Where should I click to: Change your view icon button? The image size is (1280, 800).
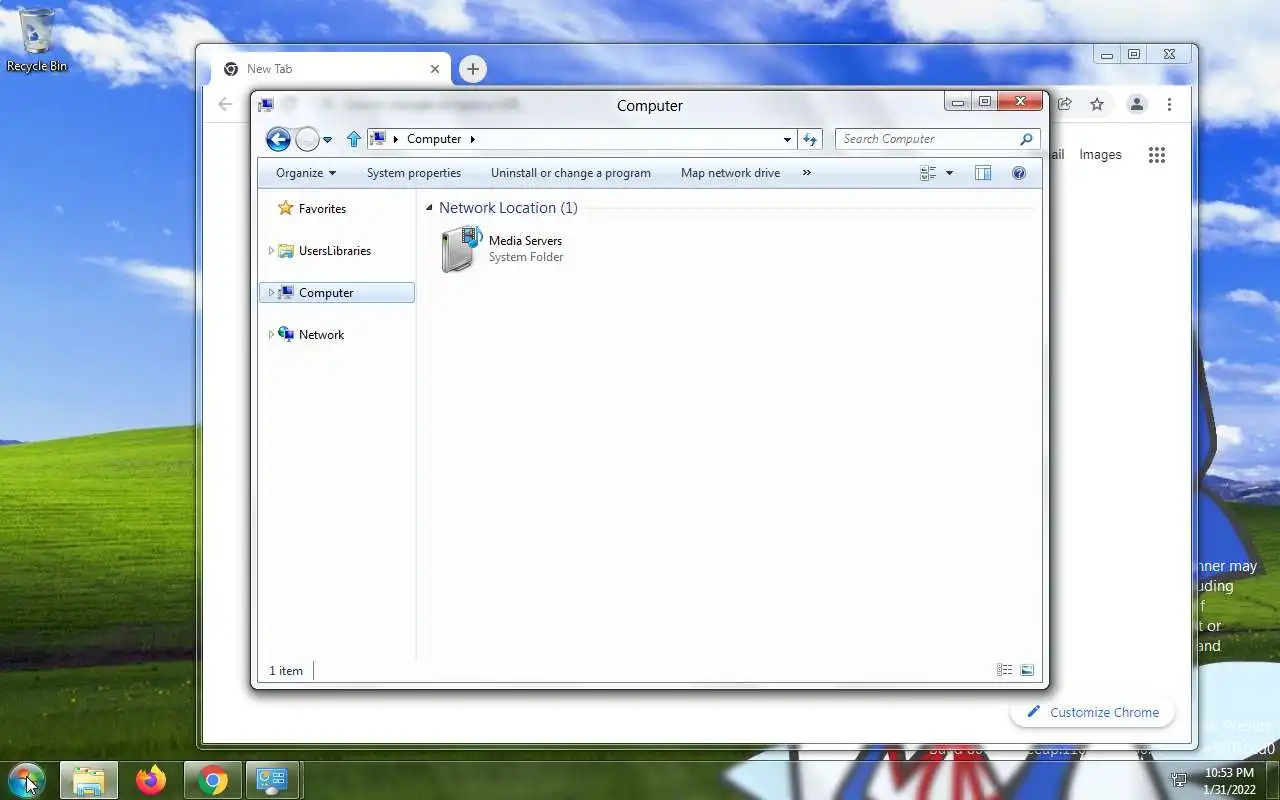coord(928,173)
